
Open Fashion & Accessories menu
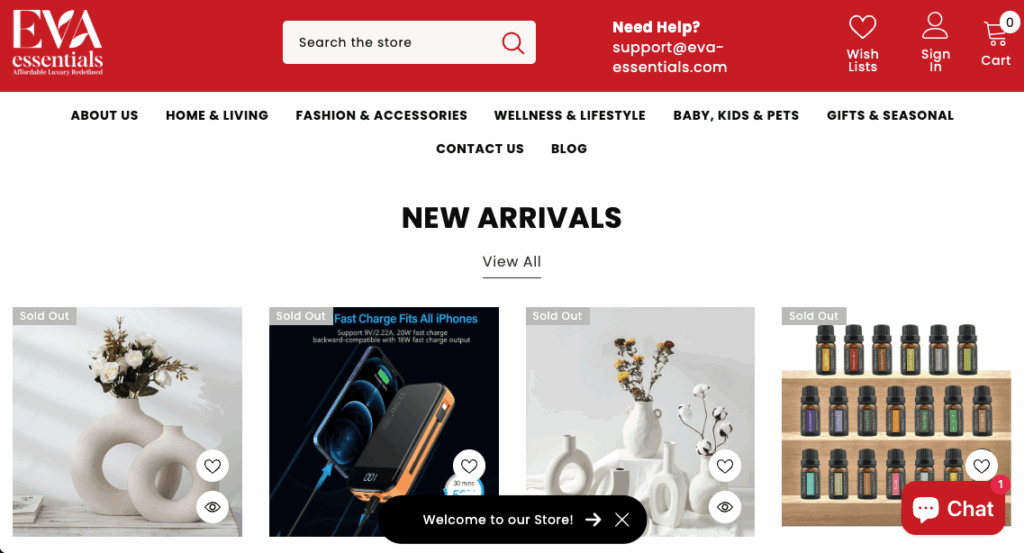pos(381,116)
